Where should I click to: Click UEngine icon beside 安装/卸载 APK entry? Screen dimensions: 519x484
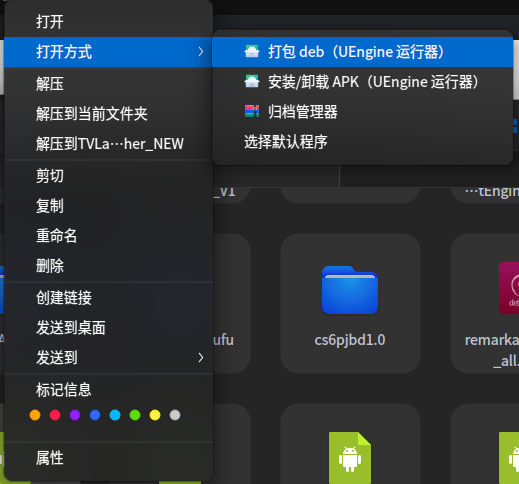point(252,81)
